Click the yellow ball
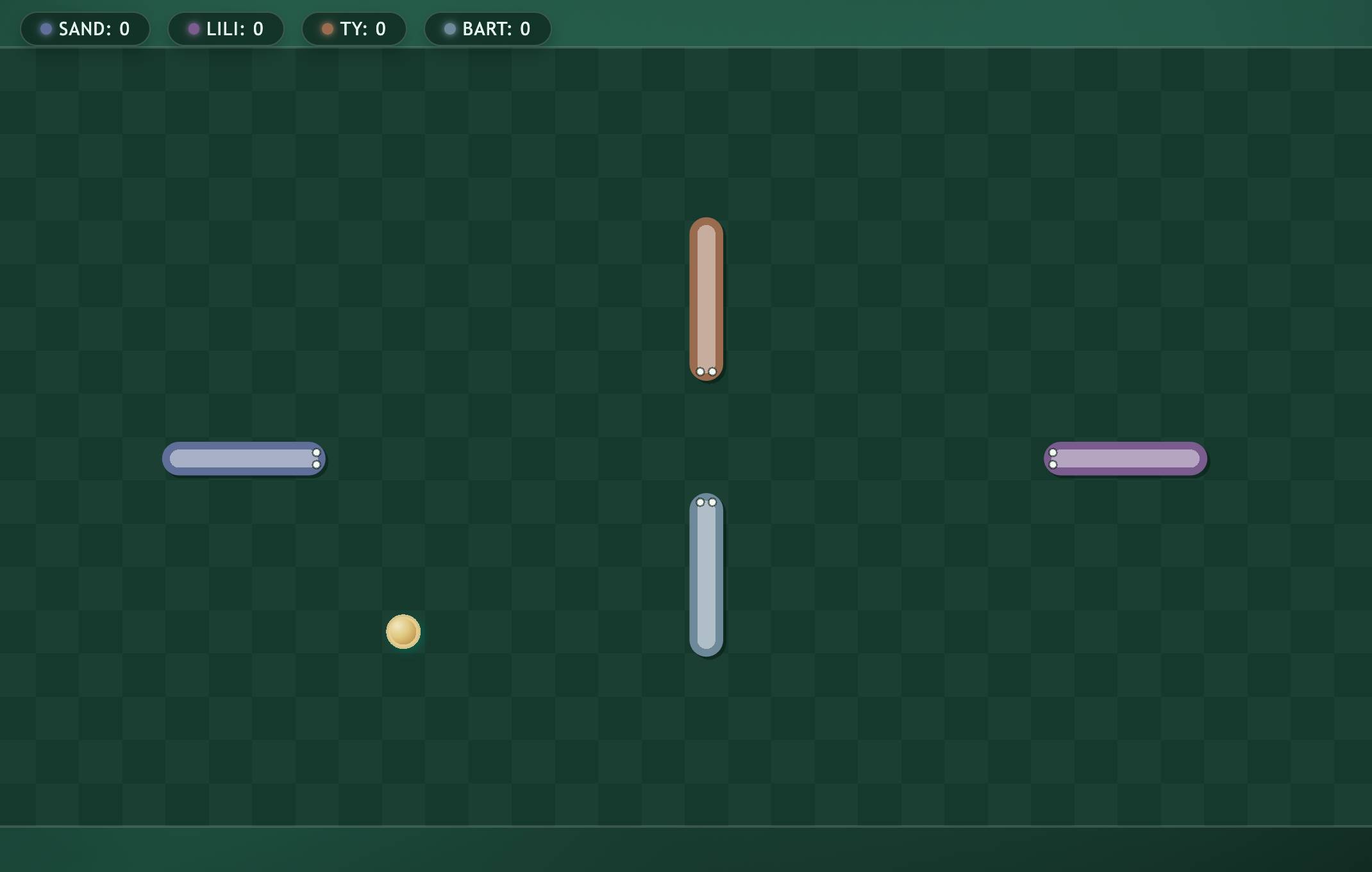This screenshot has width=1372, height=872. pyautogui.click(x=403, y=632)
